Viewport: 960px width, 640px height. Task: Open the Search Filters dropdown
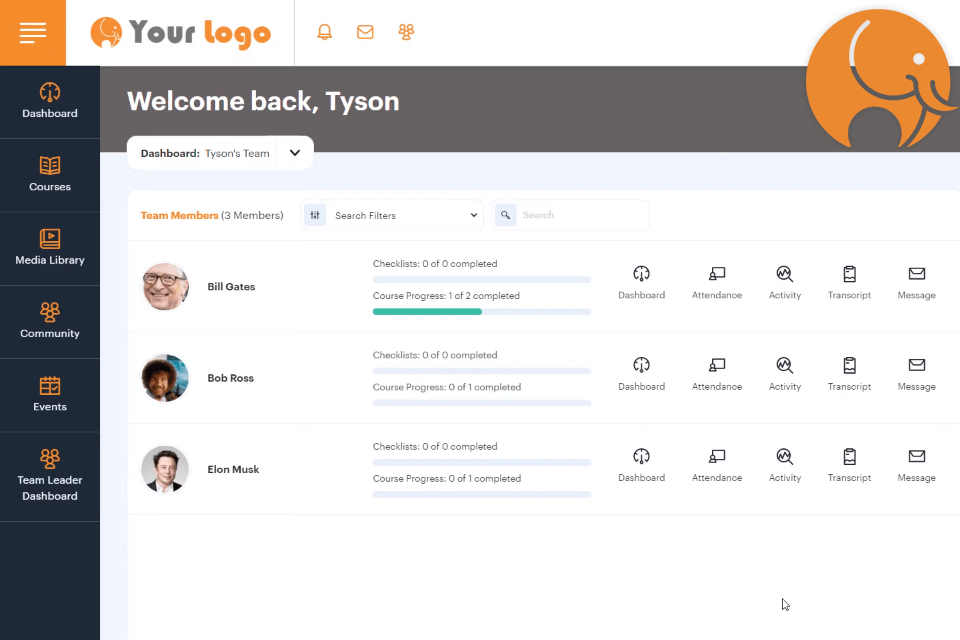[392, 216]
